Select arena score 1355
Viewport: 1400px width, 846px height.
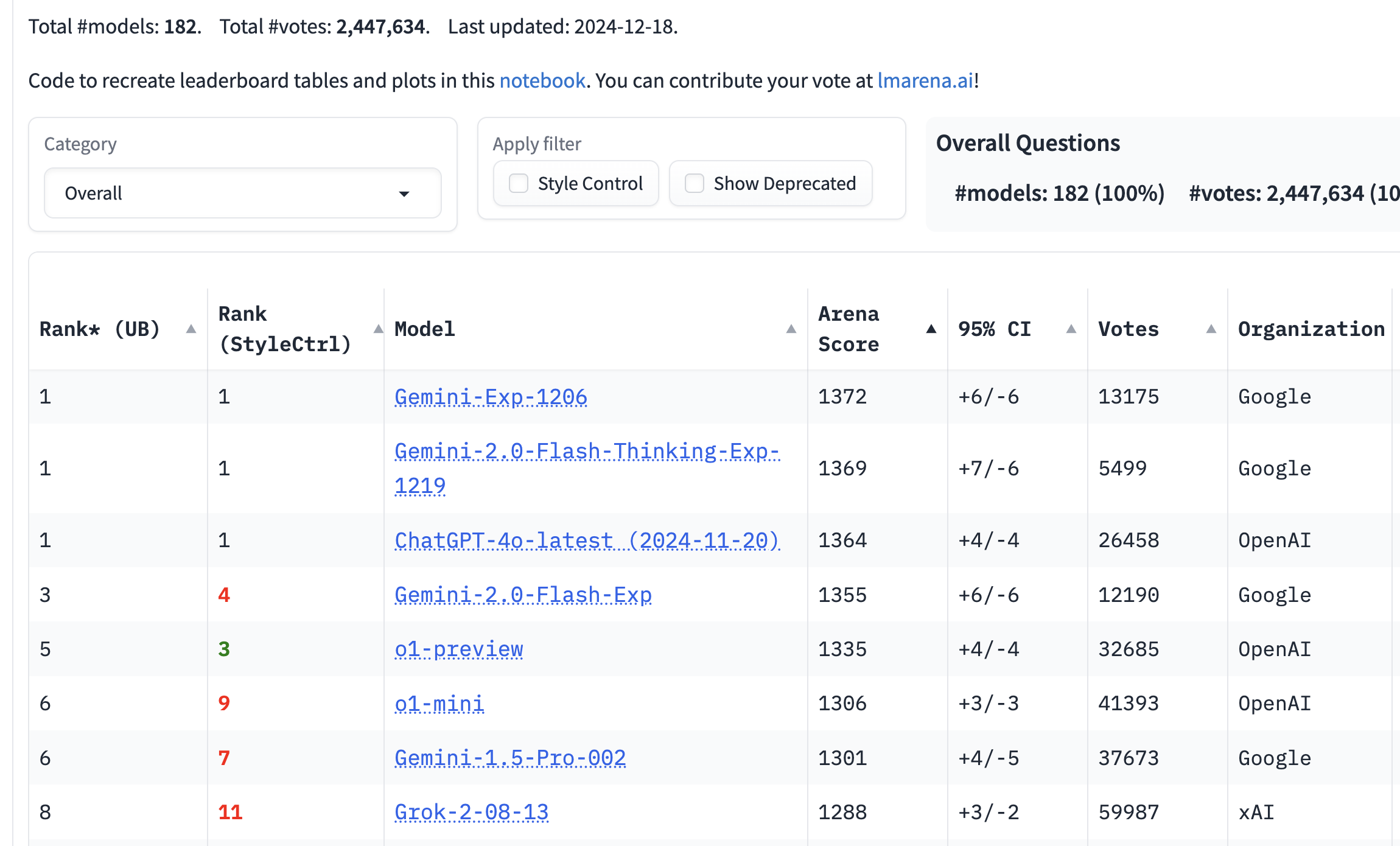pos(842,595)
